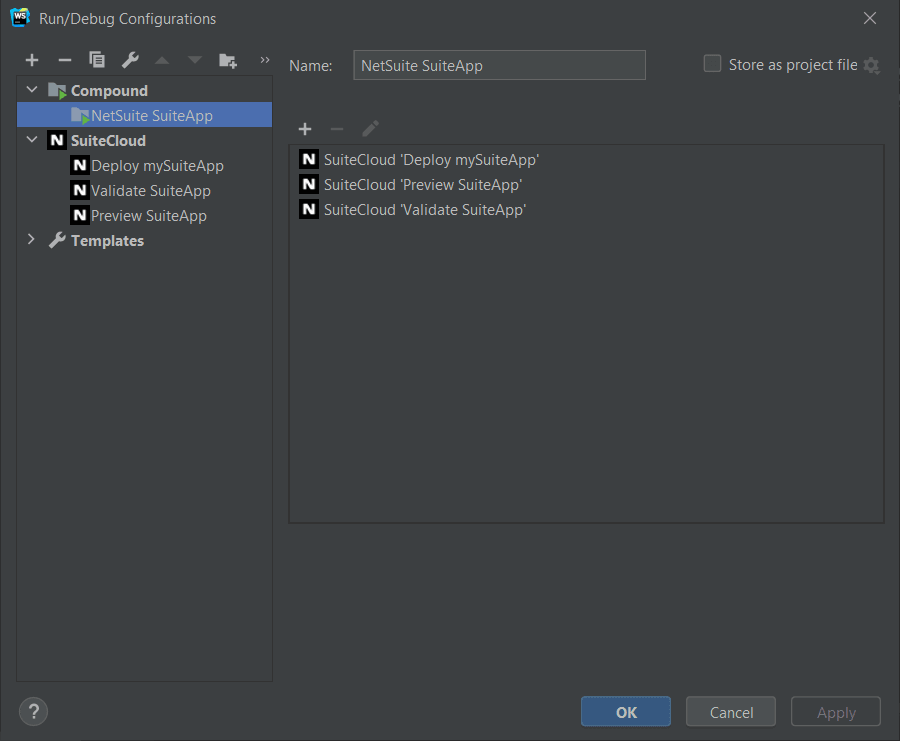Click the Templates group label
900x741 pixels.
click(107, 240)
